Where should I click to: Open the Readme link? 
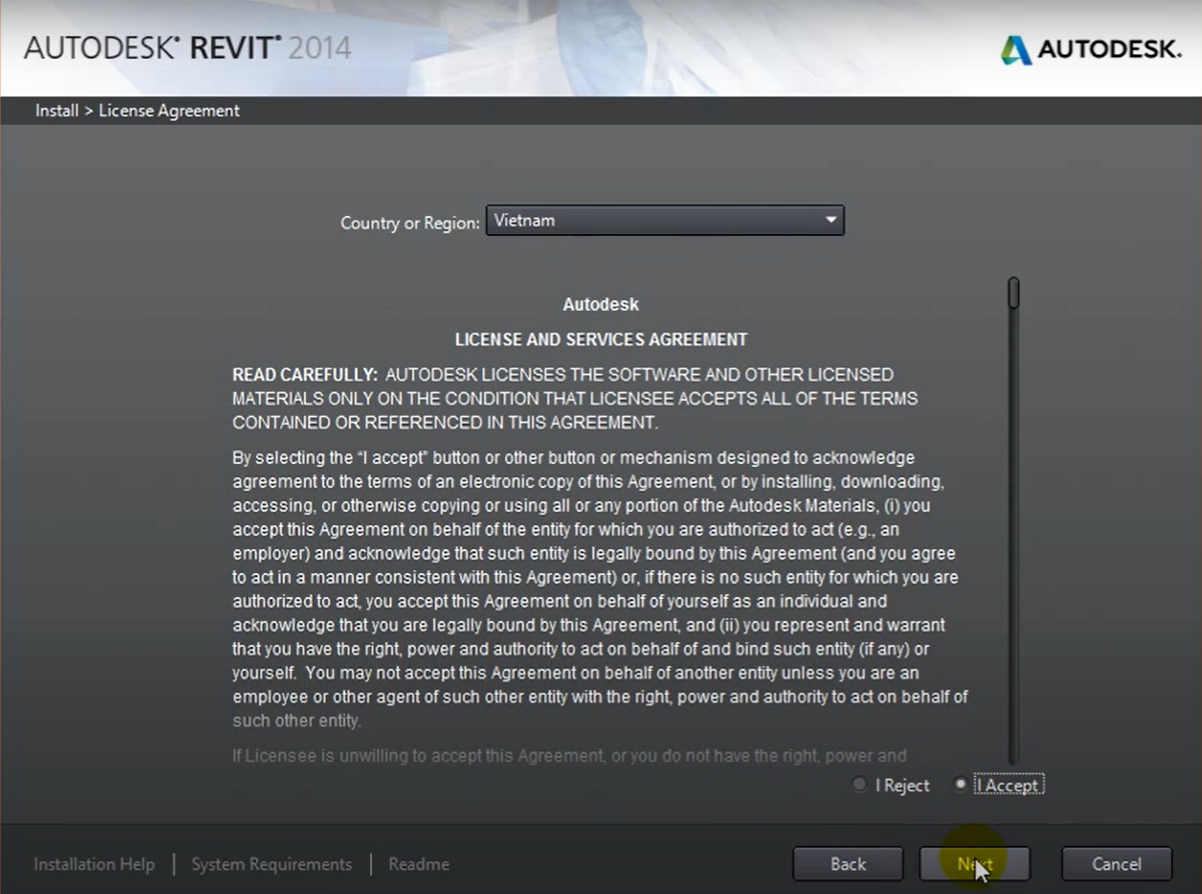point(418,864)
